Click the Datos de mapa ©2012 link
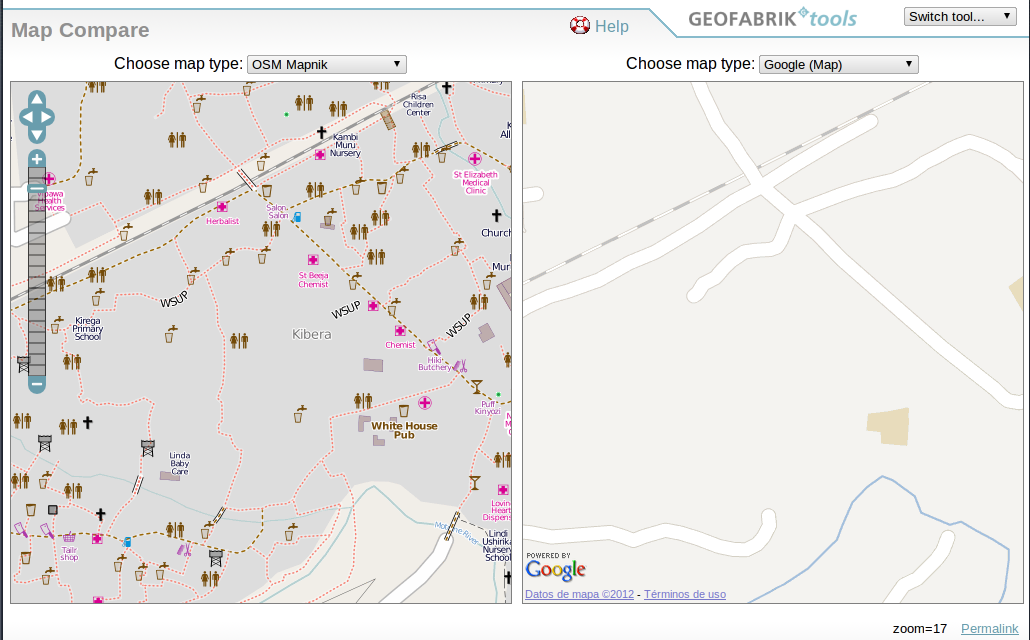Screen dimensions: 1030x640 coord(579,594)
